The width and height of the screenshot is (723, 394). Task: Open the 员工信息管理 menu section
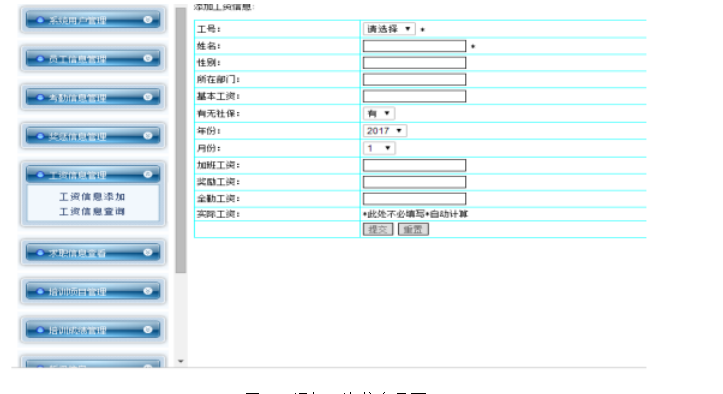point(93,59)
